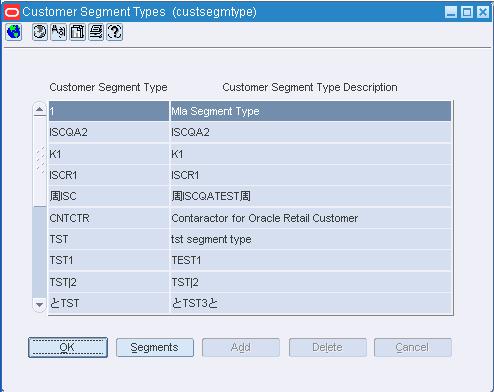Select the TST1 segment type cell
Screen dimensions: 494x392
coord(109,260)
